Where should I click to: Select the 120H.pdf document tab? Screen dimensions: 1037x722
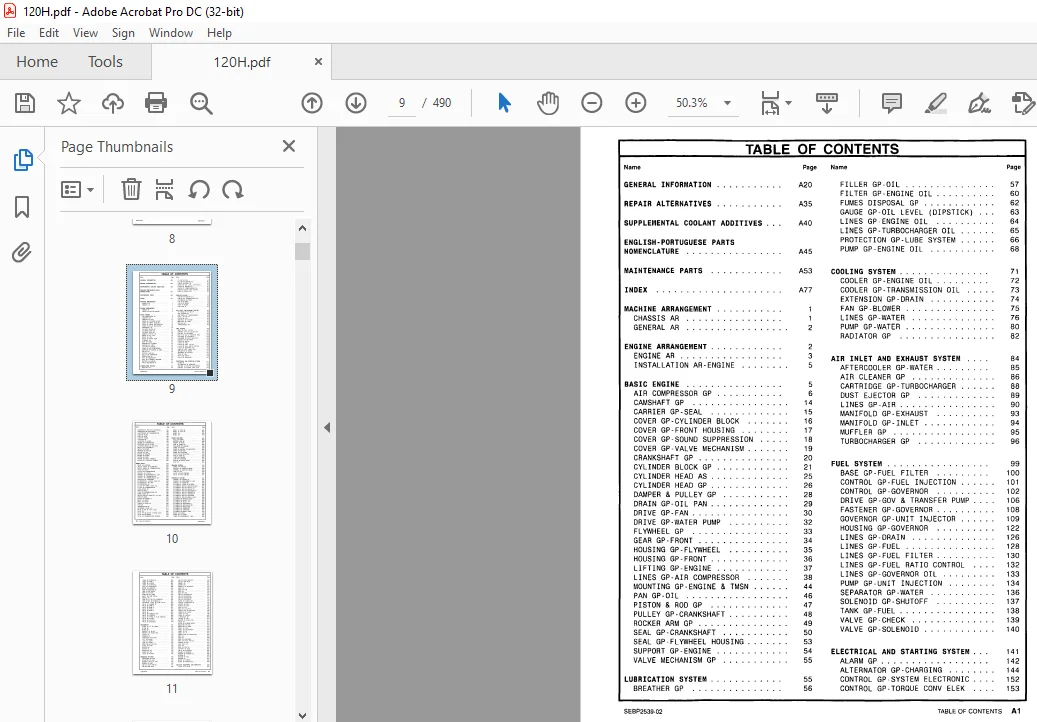pos(241,62)
